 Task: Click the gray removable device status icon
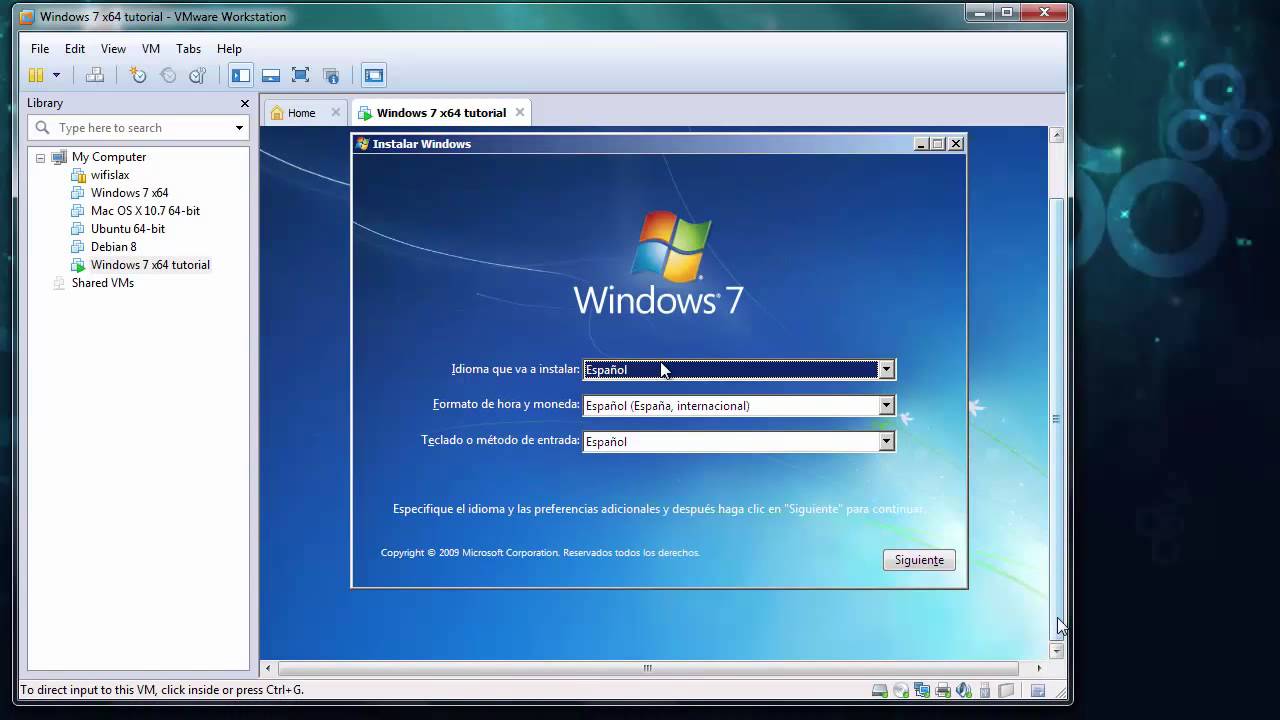pyautogui.click(x=1006, y=690)
